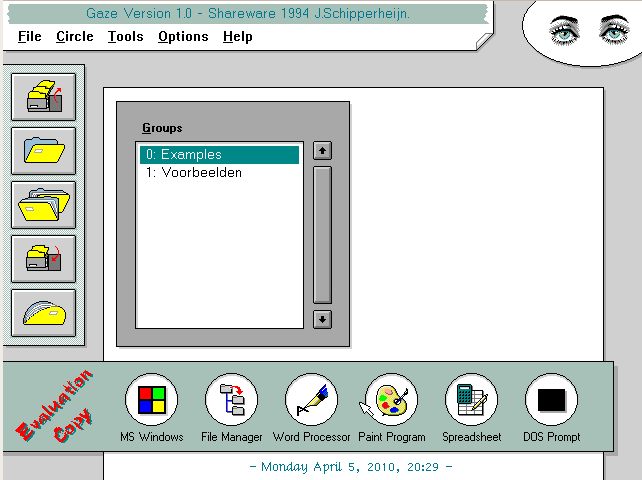Launch the Spreadsheet icon

(471, 399)
